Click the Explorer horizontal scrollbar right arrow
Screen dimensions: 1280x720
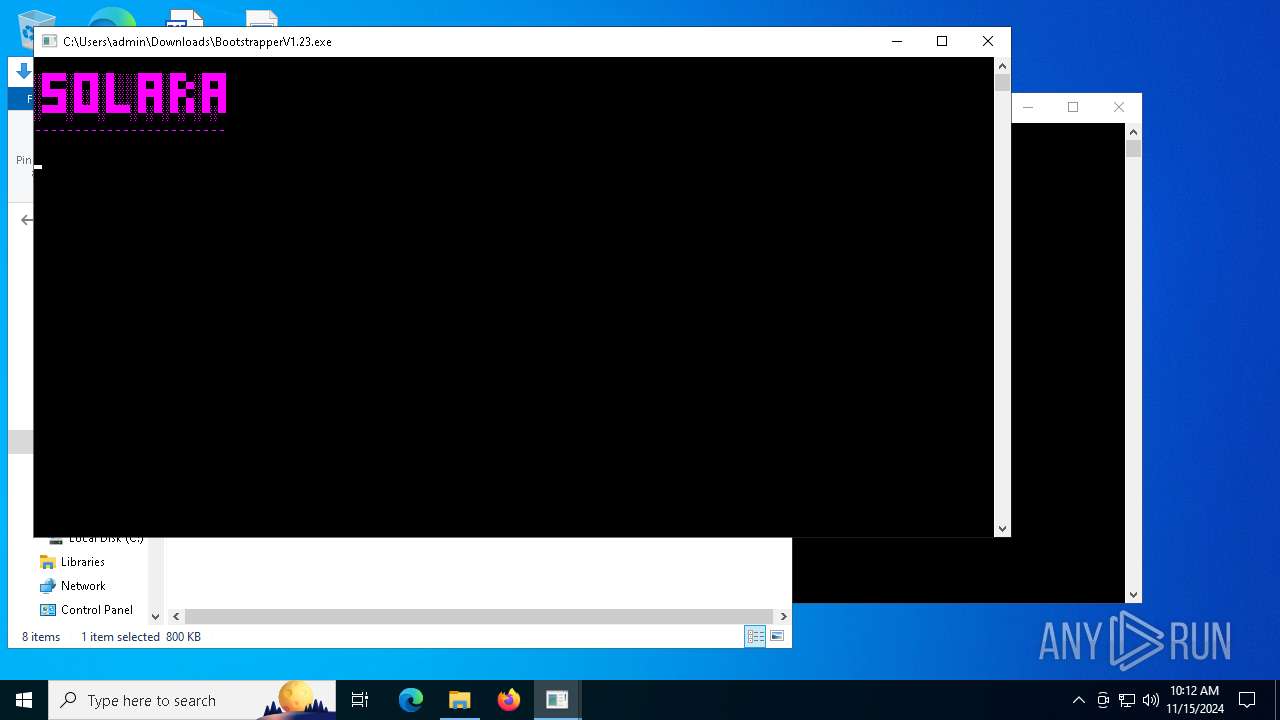click(x=783, y=616)
